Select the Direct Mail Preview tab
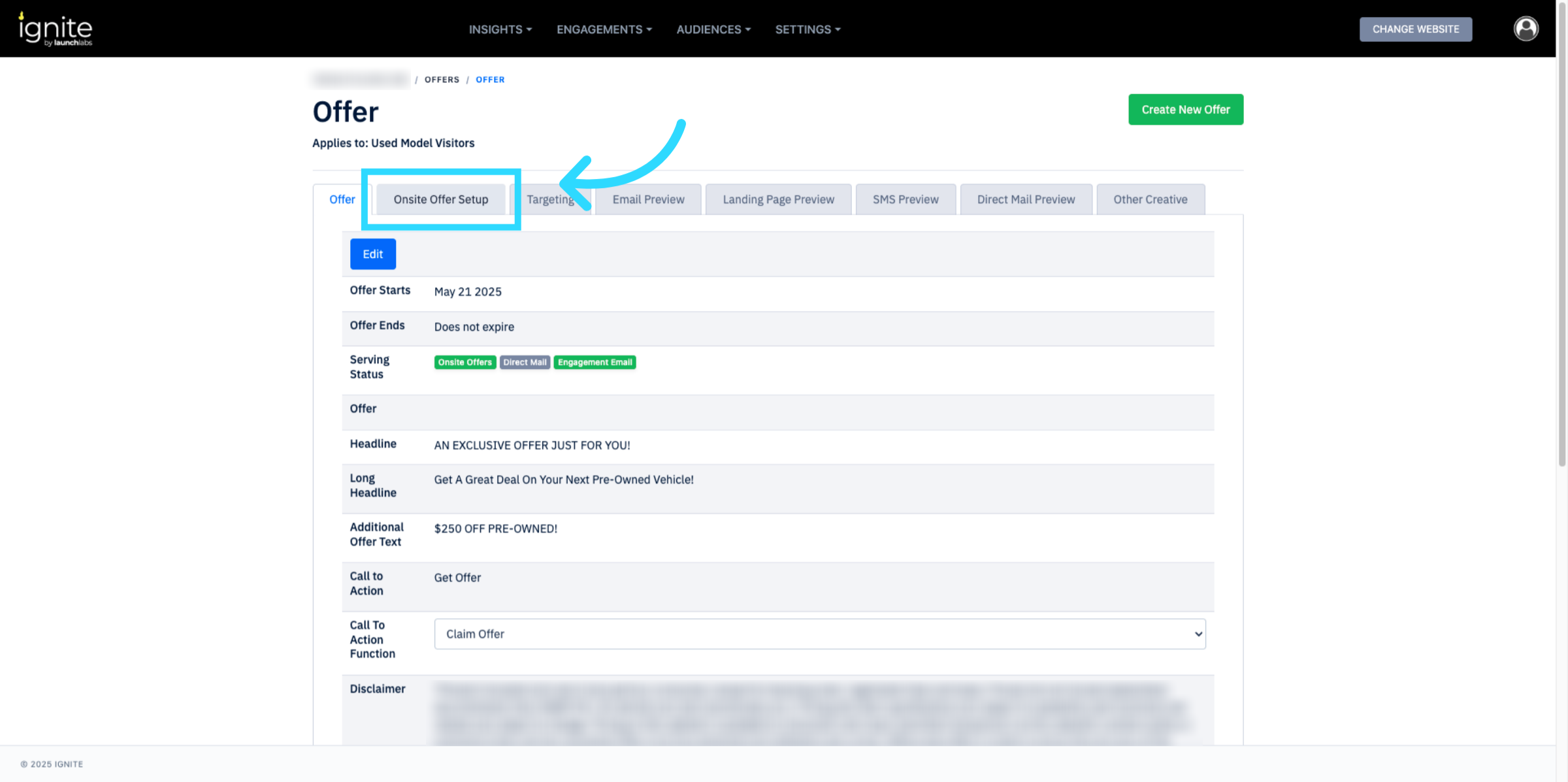The height and width of the screenshot is (782, 1568). click(1026, 199)
